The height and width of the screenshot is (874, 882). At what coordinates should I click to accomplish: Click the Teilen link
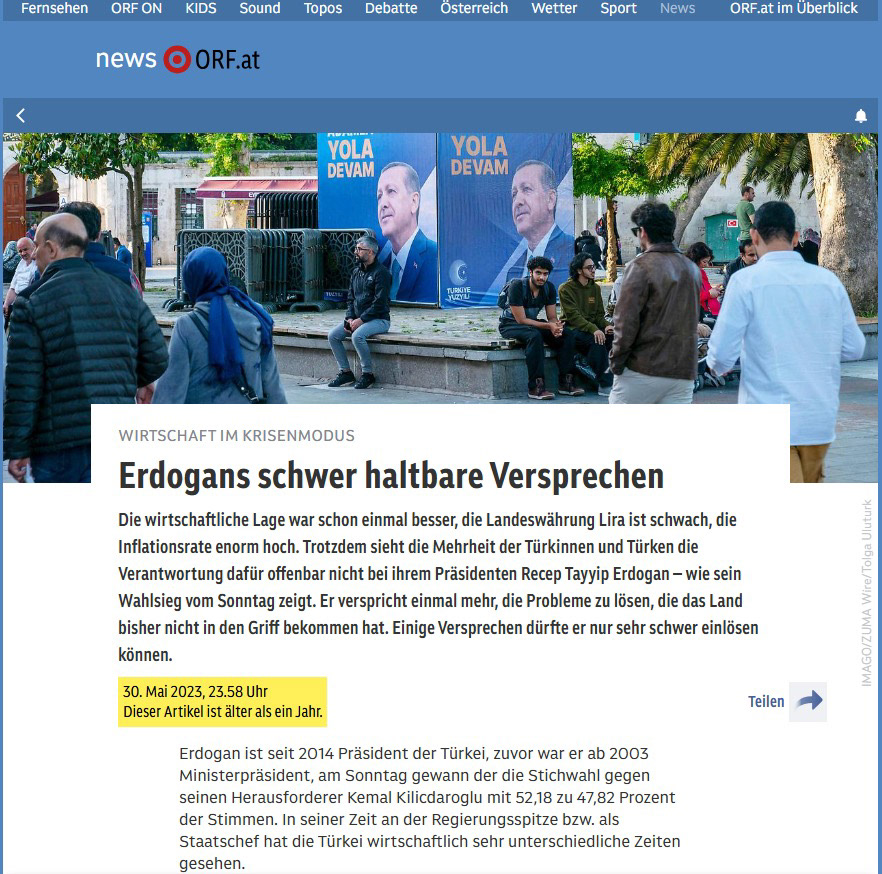tap(767, 701)
